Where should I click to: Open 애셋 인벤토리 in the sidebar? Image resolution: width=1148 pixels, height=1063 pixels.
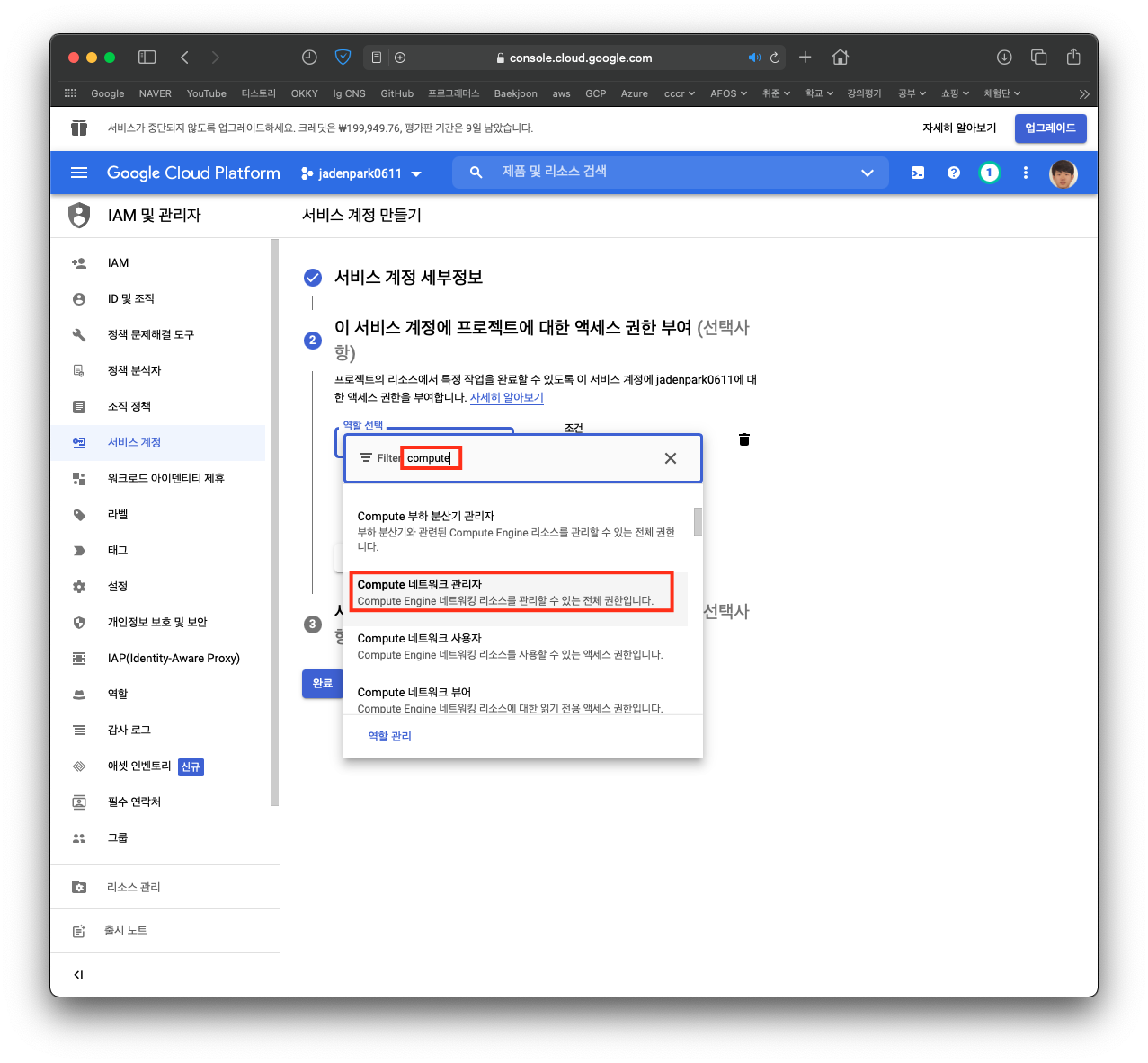pos(158,766)
